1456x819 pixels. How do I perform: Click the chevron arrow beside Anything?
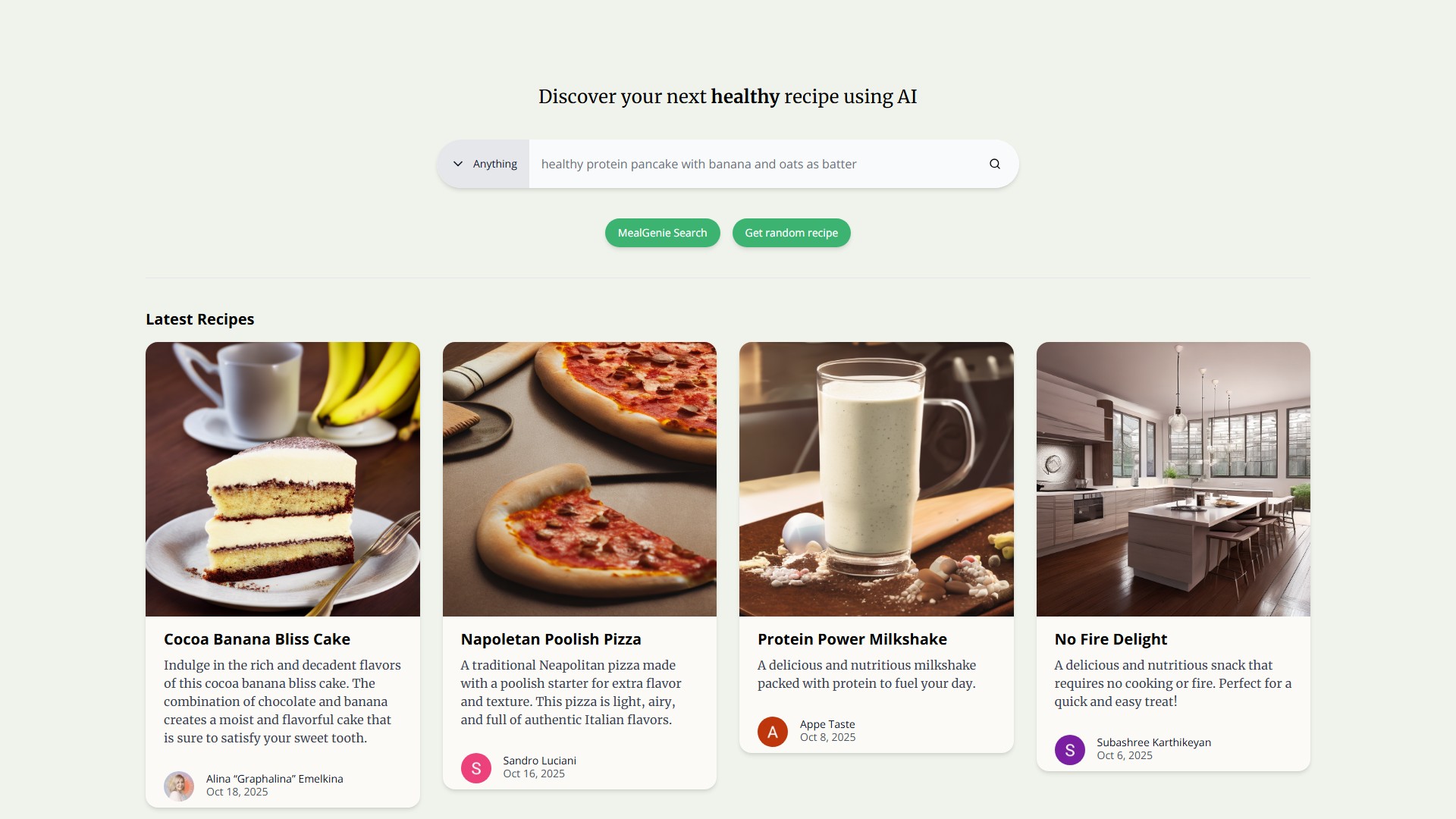458,164
